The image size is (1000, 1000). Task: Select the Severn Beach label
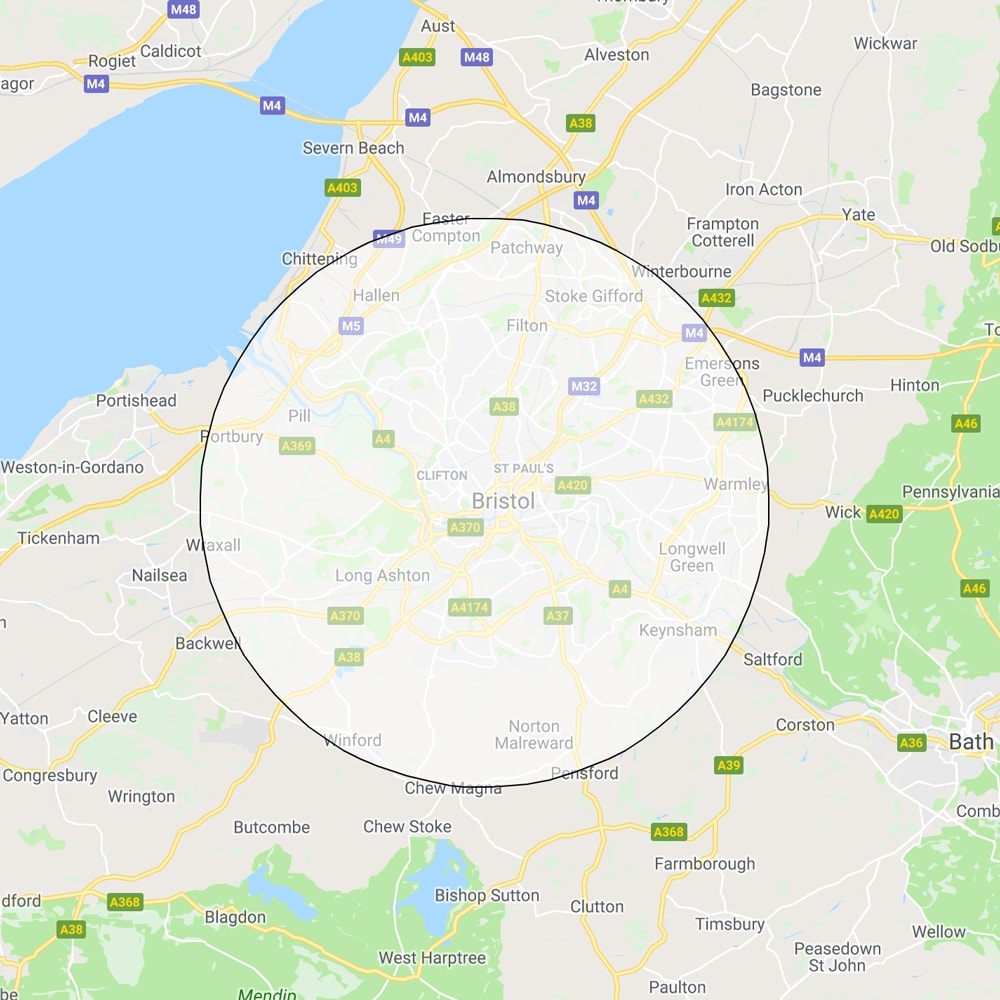353,148
